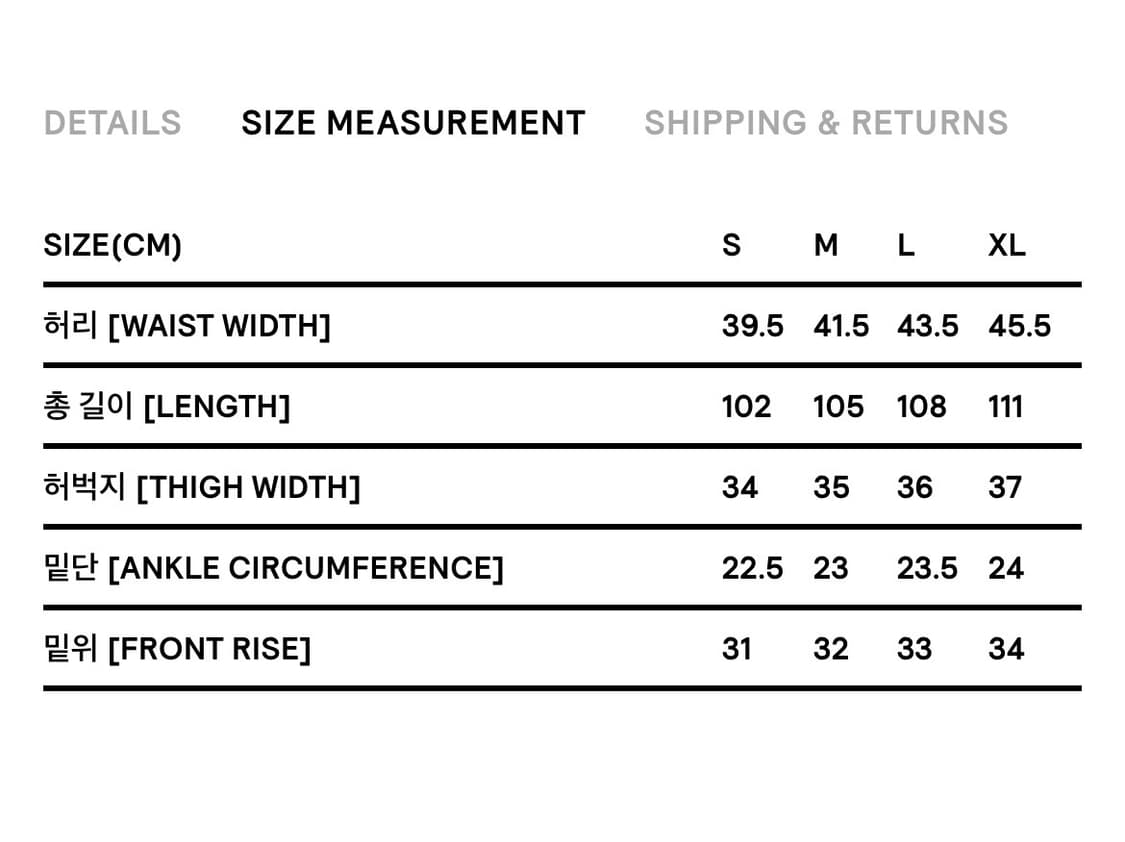Click the 111 length value for XL

[x=1005, y=407]
